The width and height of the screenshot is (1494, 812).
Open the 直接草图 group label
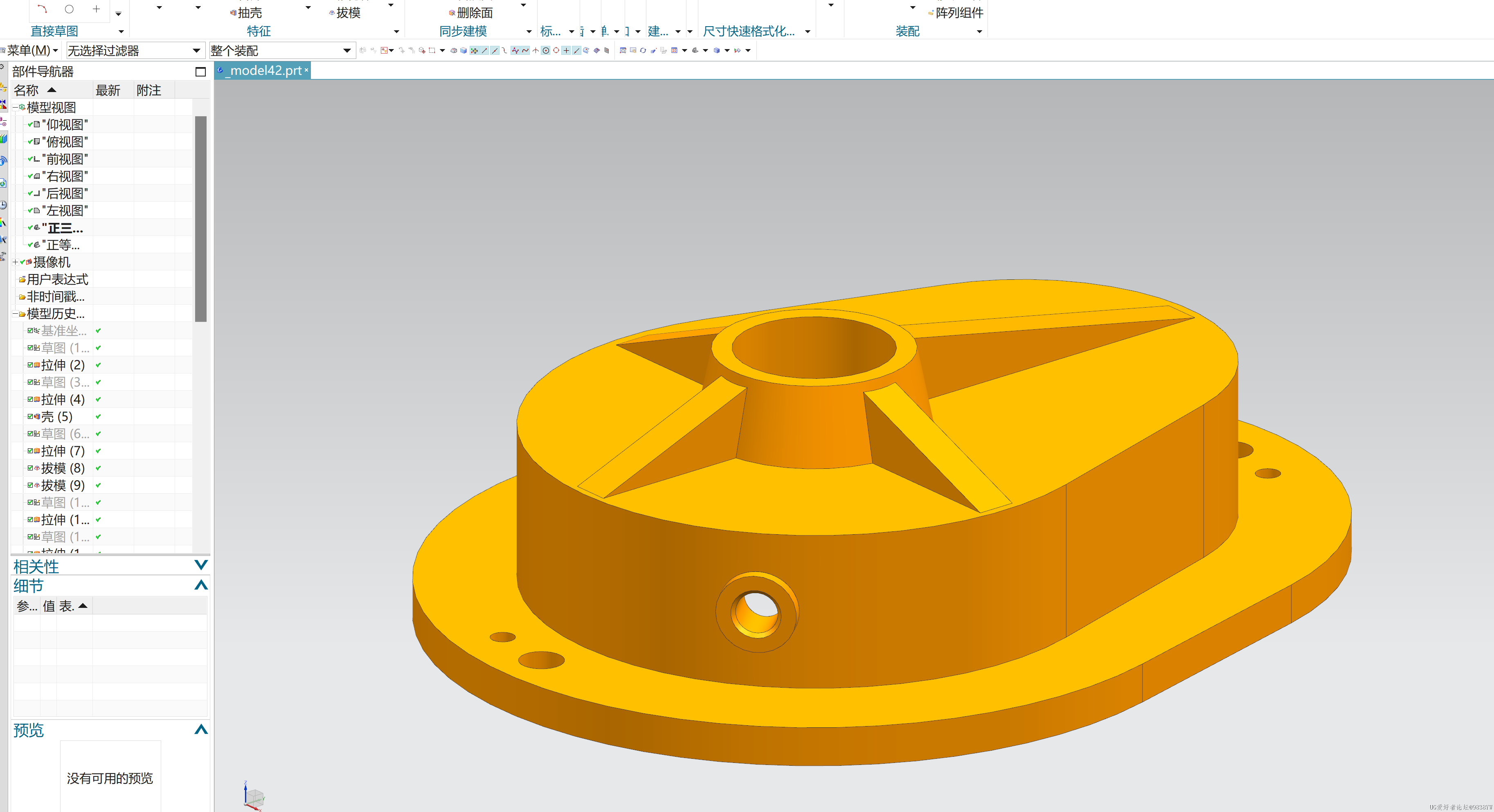pos(54,31)
